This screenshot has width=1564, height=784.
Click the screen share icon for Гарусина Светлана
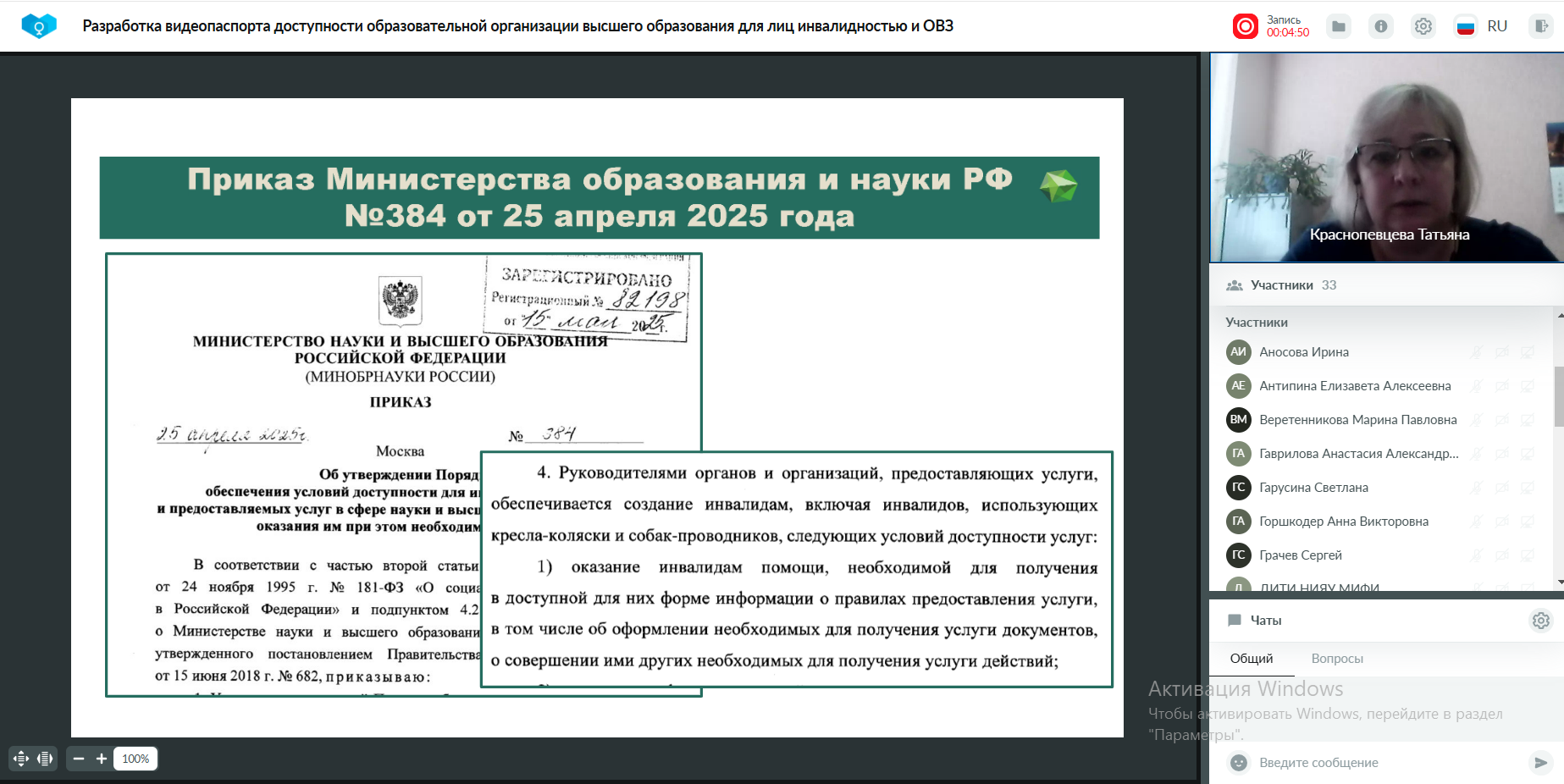tap(1528, 488)
